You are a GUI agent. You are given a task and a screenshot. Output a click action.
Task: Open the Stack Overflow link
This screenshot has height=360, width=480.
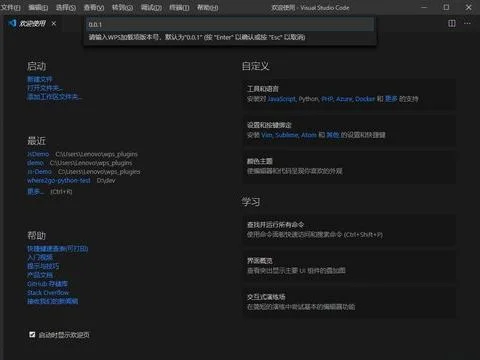[x=48, y=292]
